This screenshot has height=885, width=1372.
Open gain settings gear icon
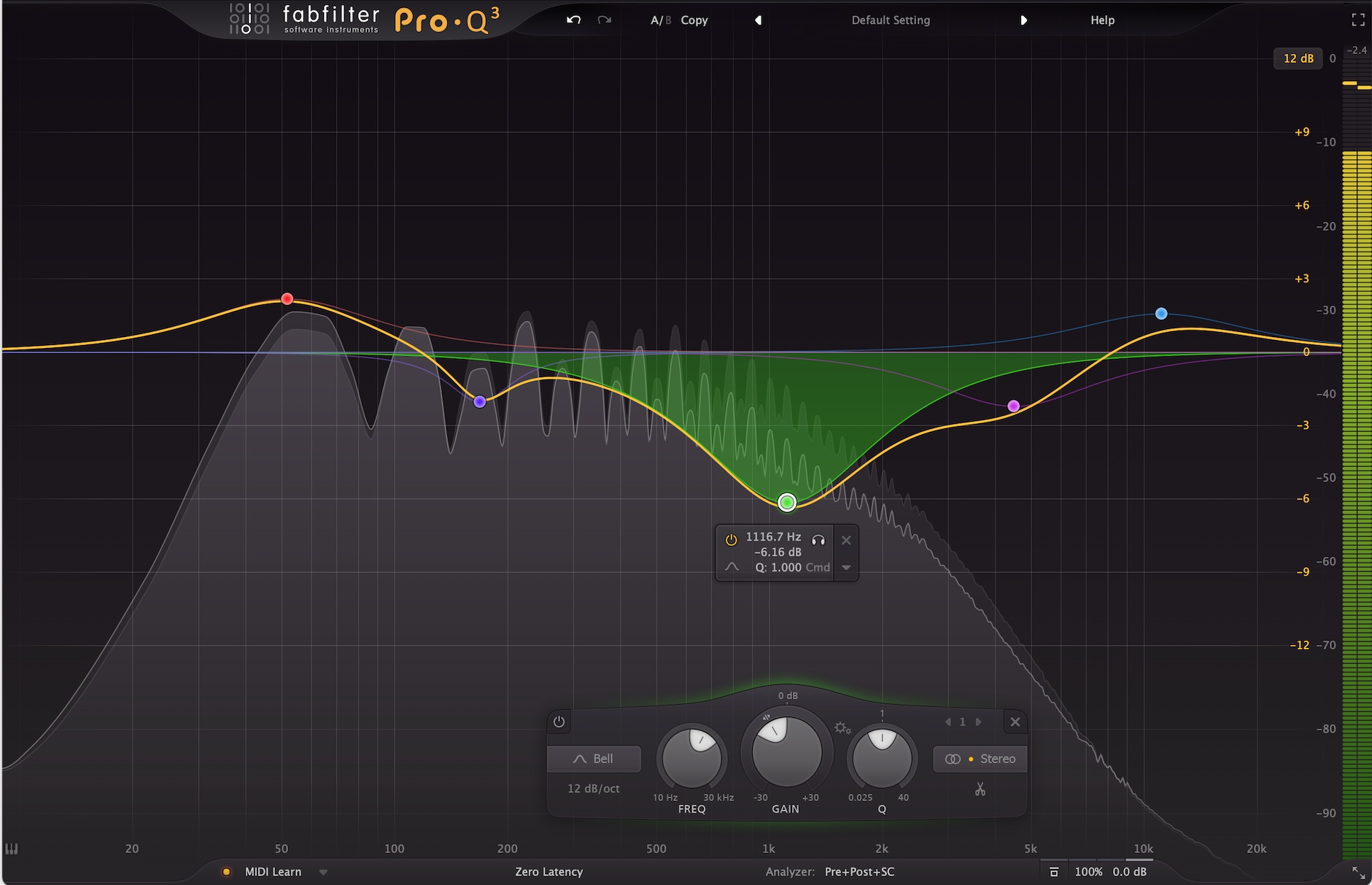pos(842,727)
